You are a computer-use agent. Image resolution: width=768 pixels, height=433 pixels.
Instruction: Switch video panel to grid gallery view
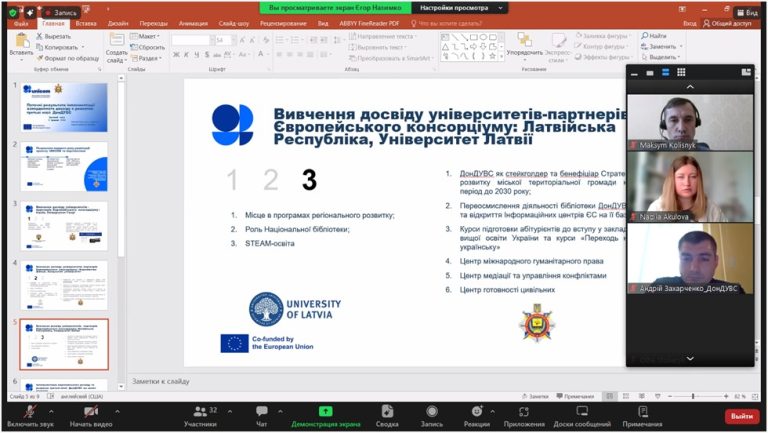[681, 72]
